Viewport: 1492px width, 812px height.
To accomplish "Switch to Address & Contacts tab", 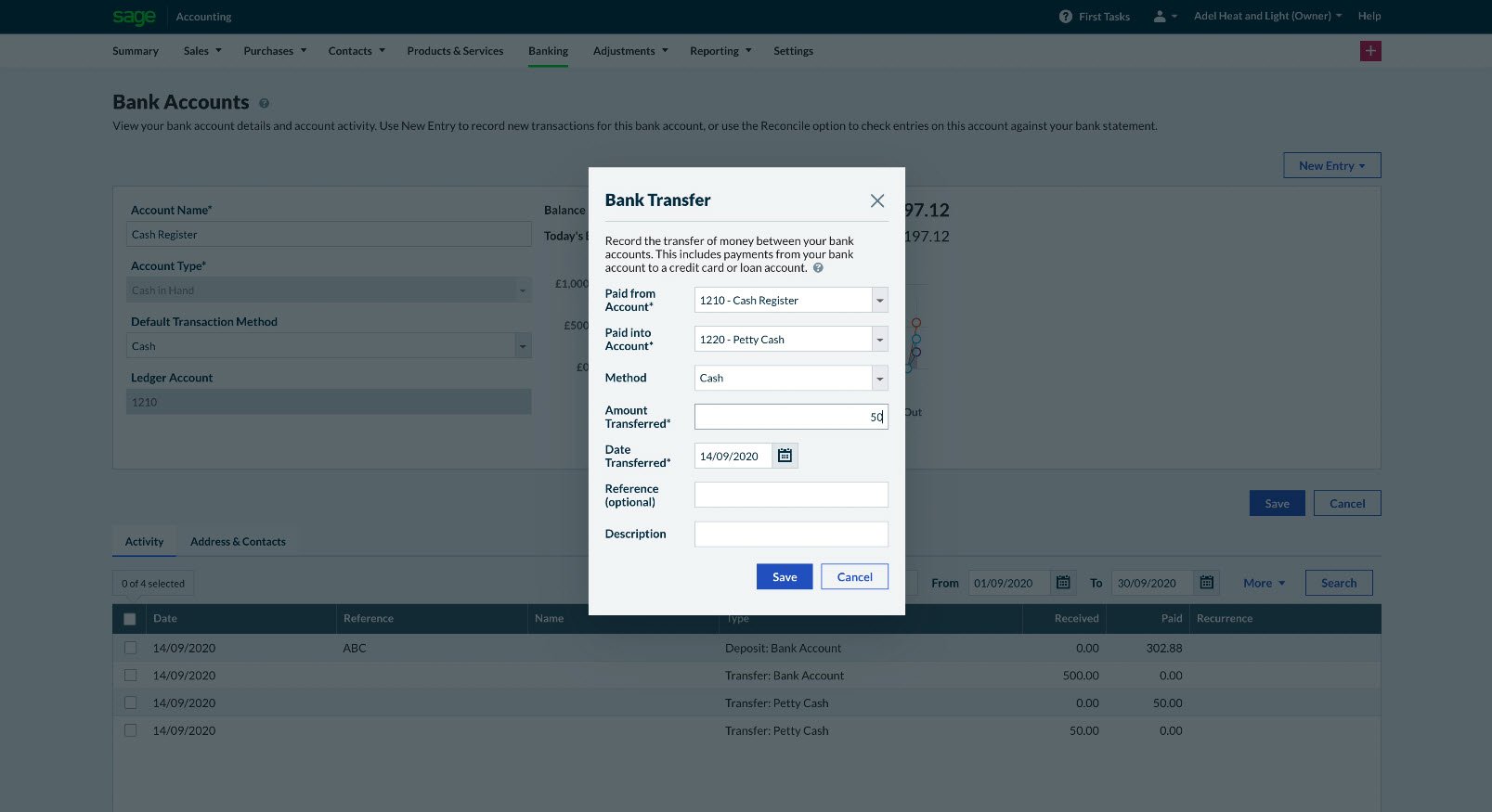I will (238, 542).
